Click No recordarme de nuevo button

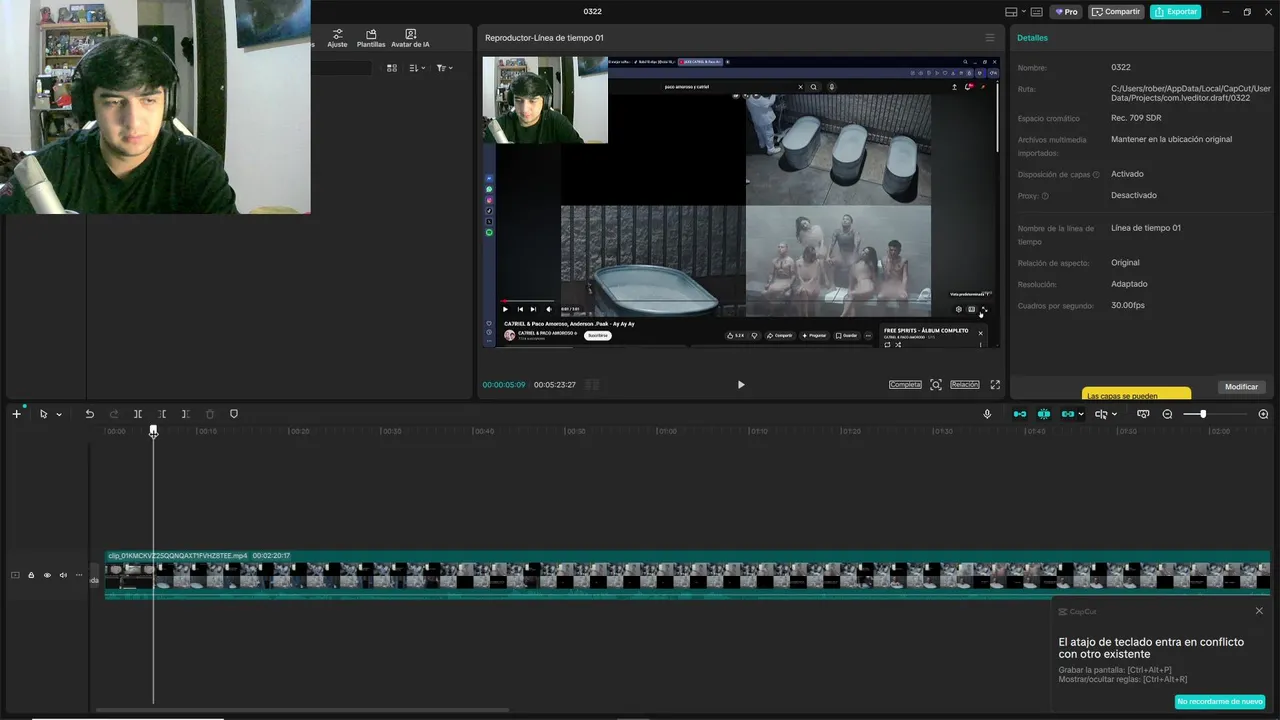tap(1220, 702)
